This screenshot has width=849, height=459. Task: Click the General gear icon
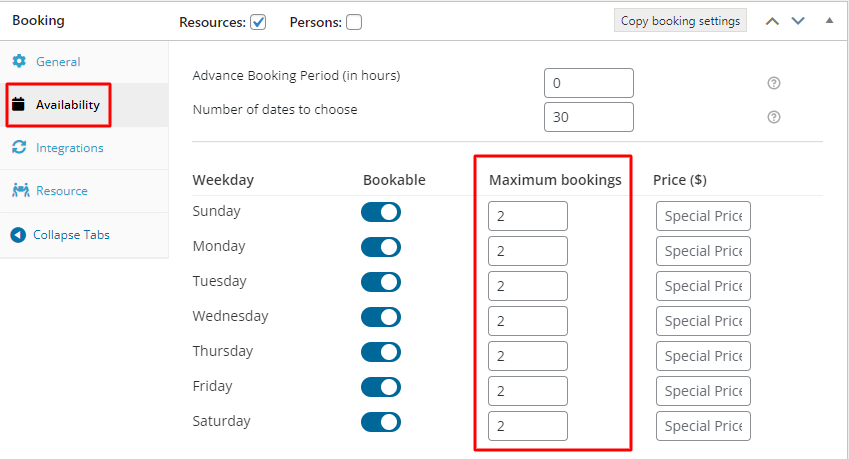(19, 61)
